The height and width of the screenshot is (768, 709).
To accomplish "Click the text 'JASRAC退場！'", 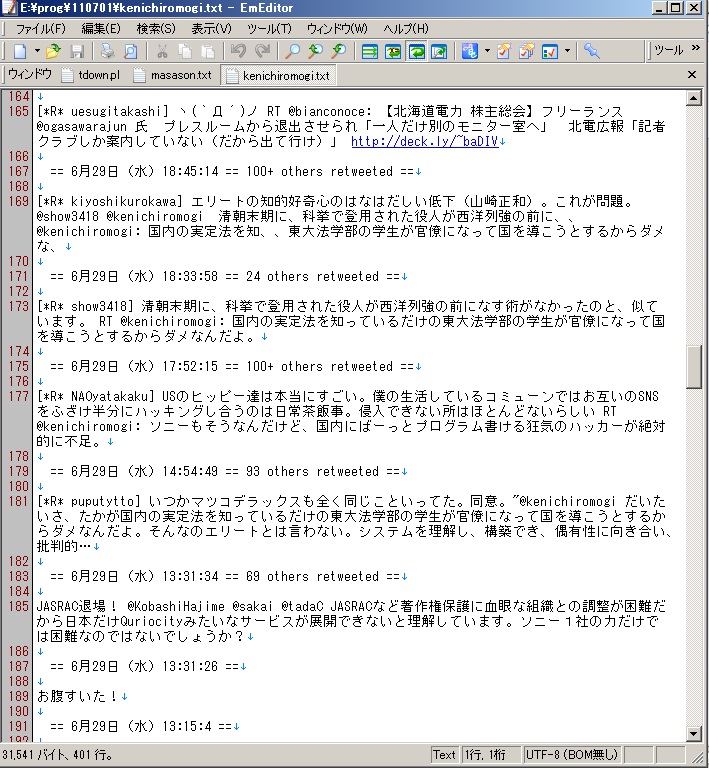I will click(x=77, y=606).
